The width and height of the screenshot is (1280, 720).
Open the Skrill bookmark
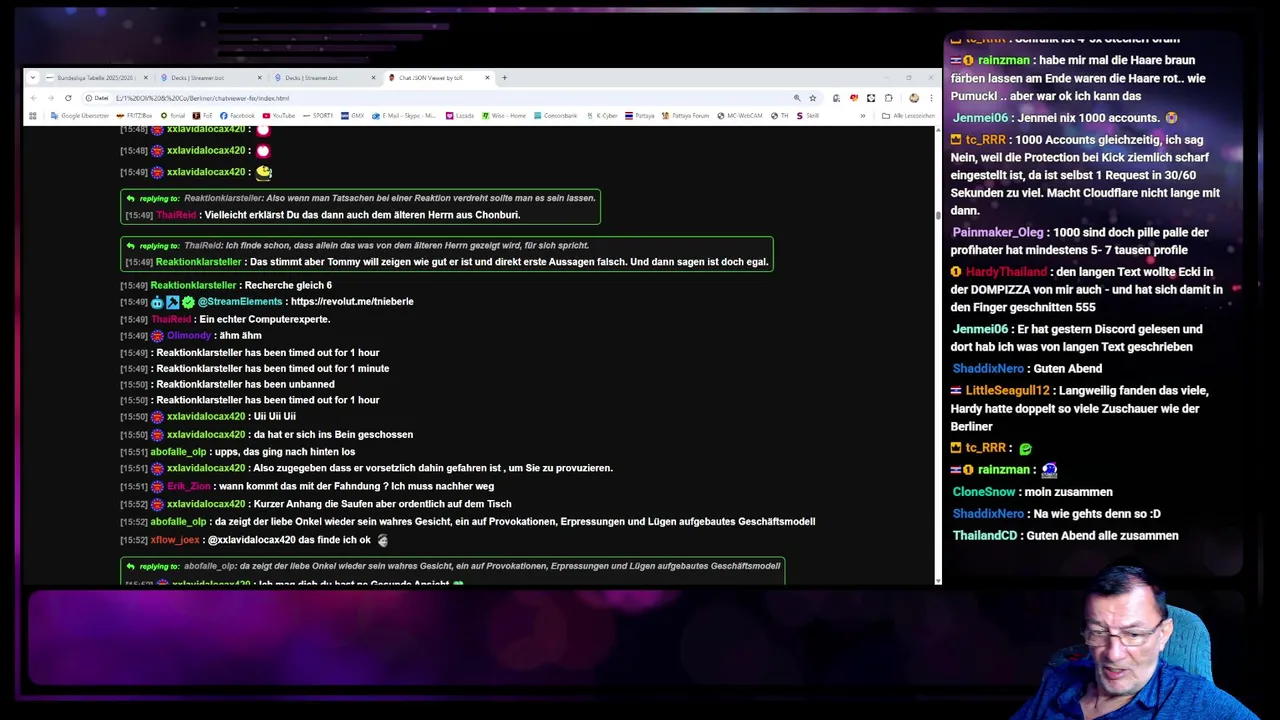click(808, 116)
